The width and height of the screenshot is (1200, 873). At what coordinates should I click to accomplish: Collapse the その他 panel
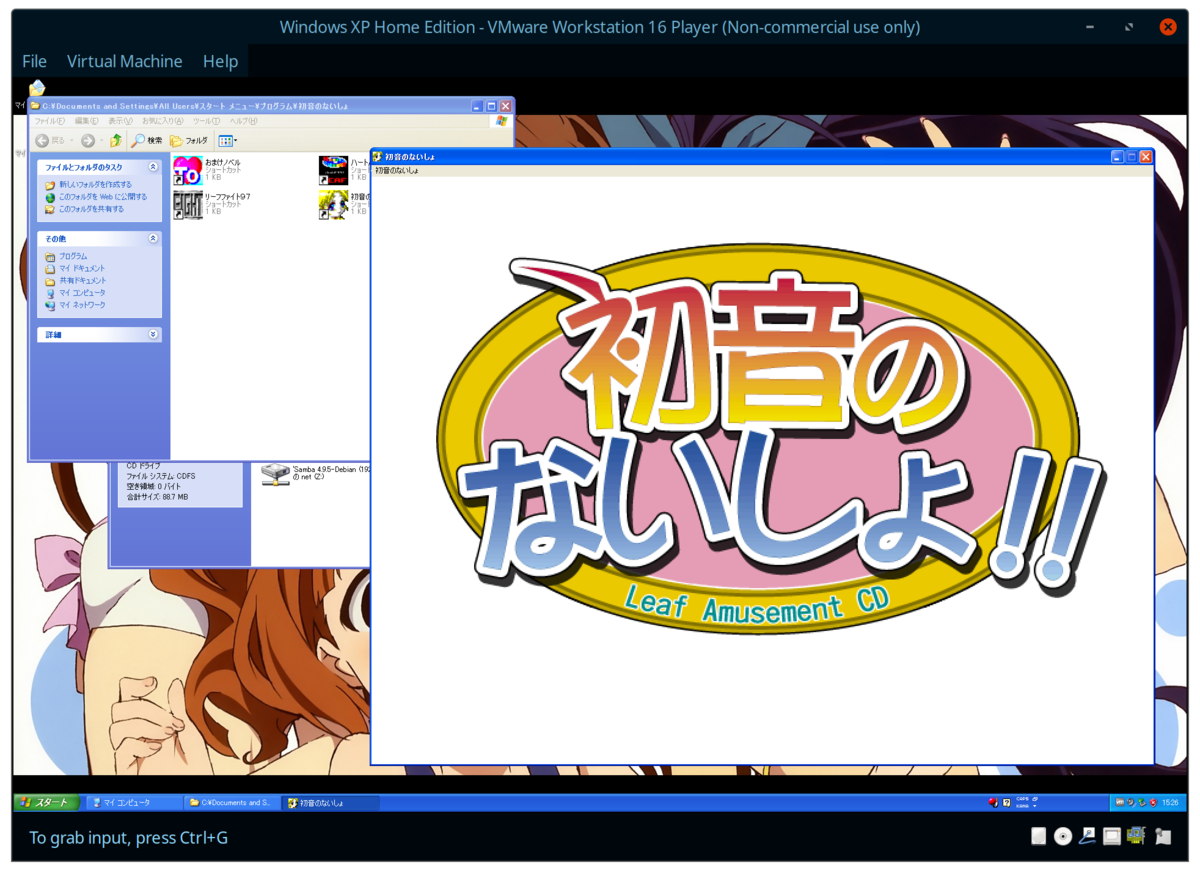tap(153, 239)
